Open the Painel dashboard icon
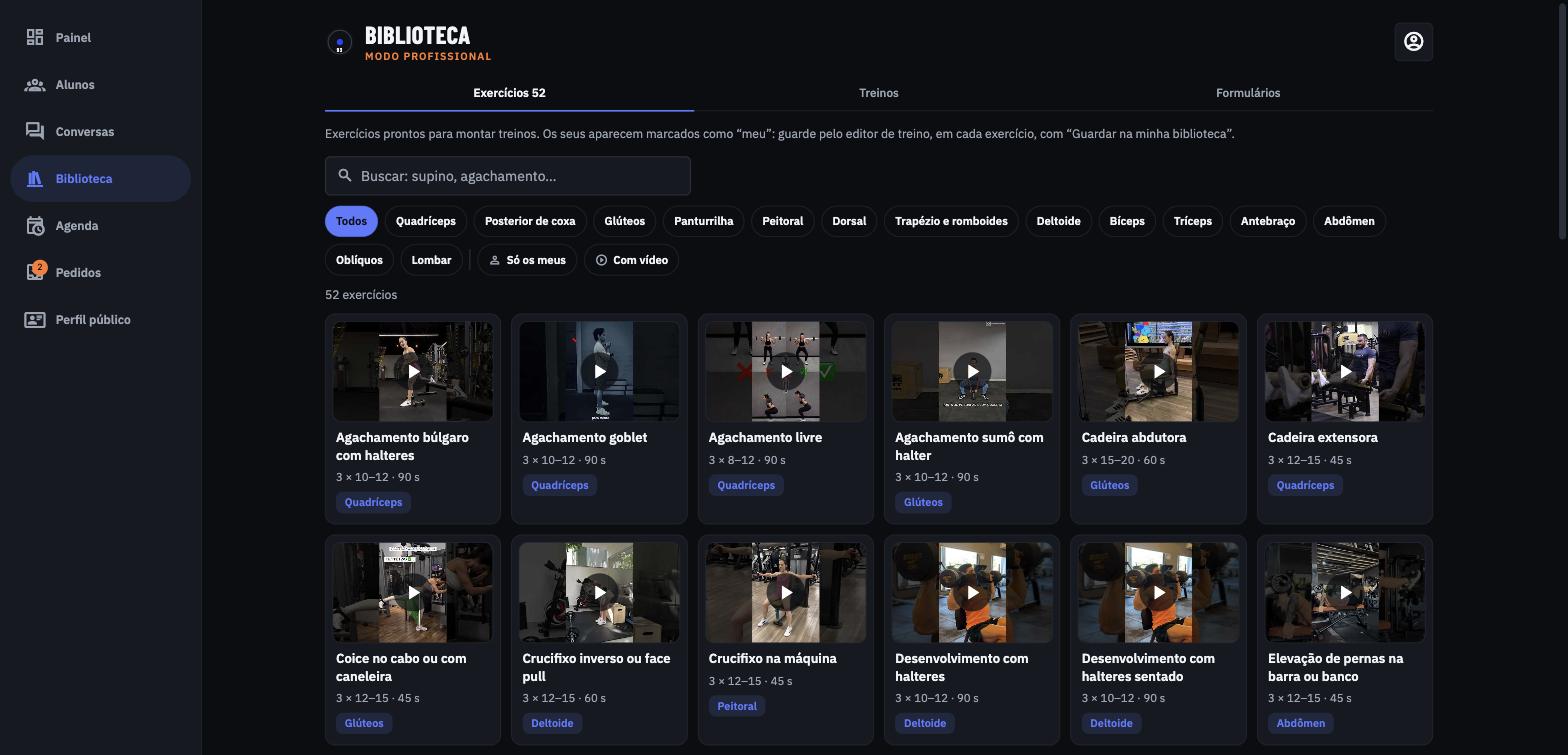Screen dimensions: 1568x755 point(35,37)
